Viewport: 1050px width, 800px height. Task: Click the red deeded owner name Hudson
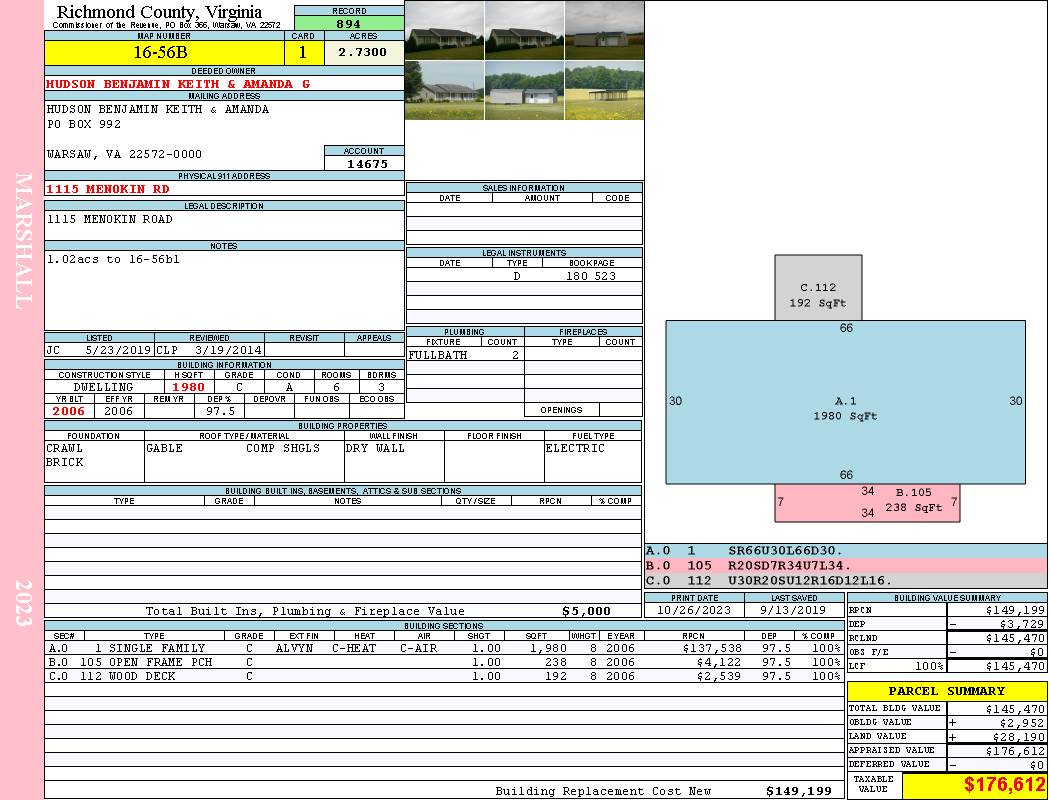click(178, 84)
